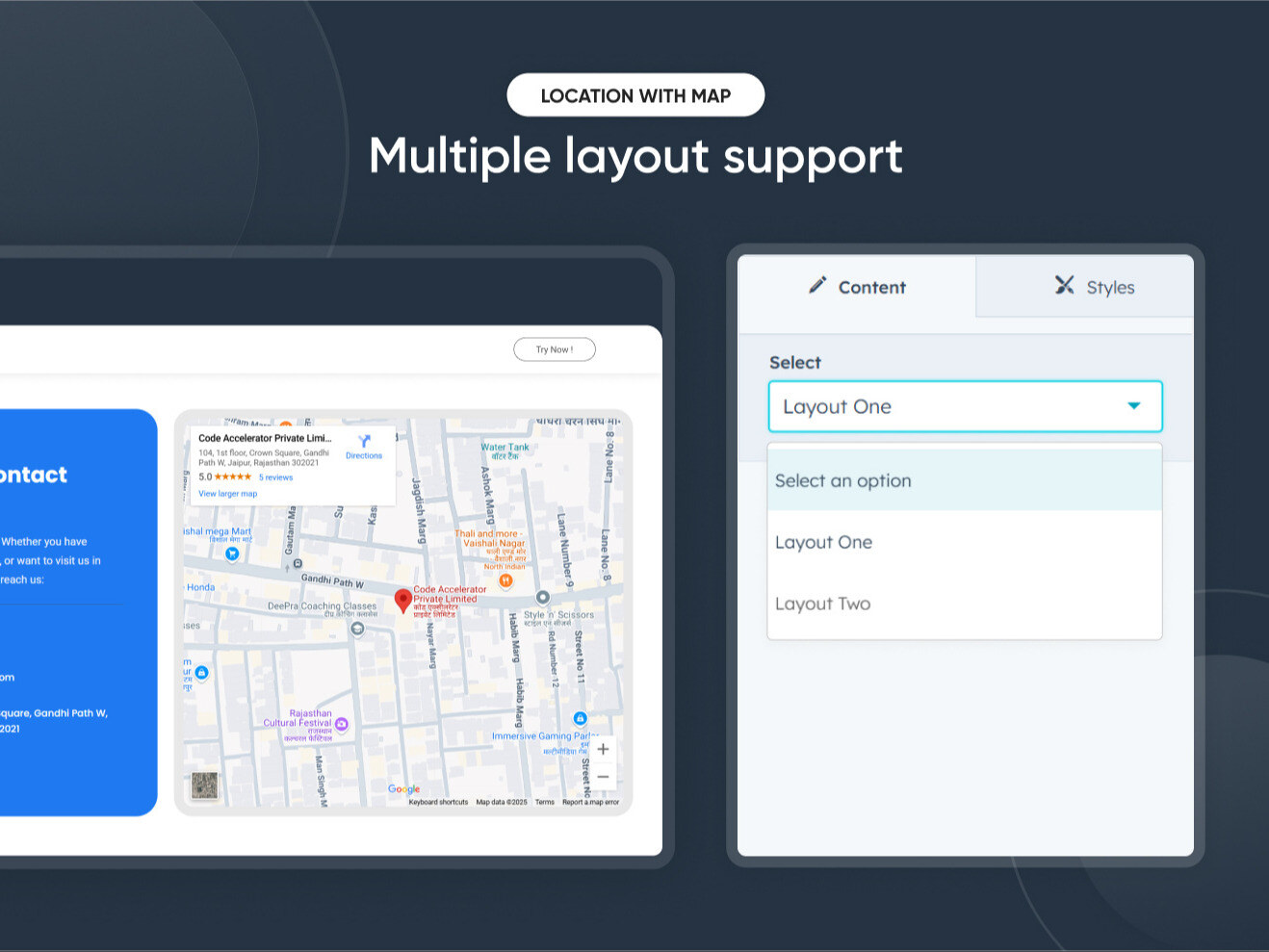Click the 'Try Now !' button
Screen dimensions: 1269x952
click(554, 348)
